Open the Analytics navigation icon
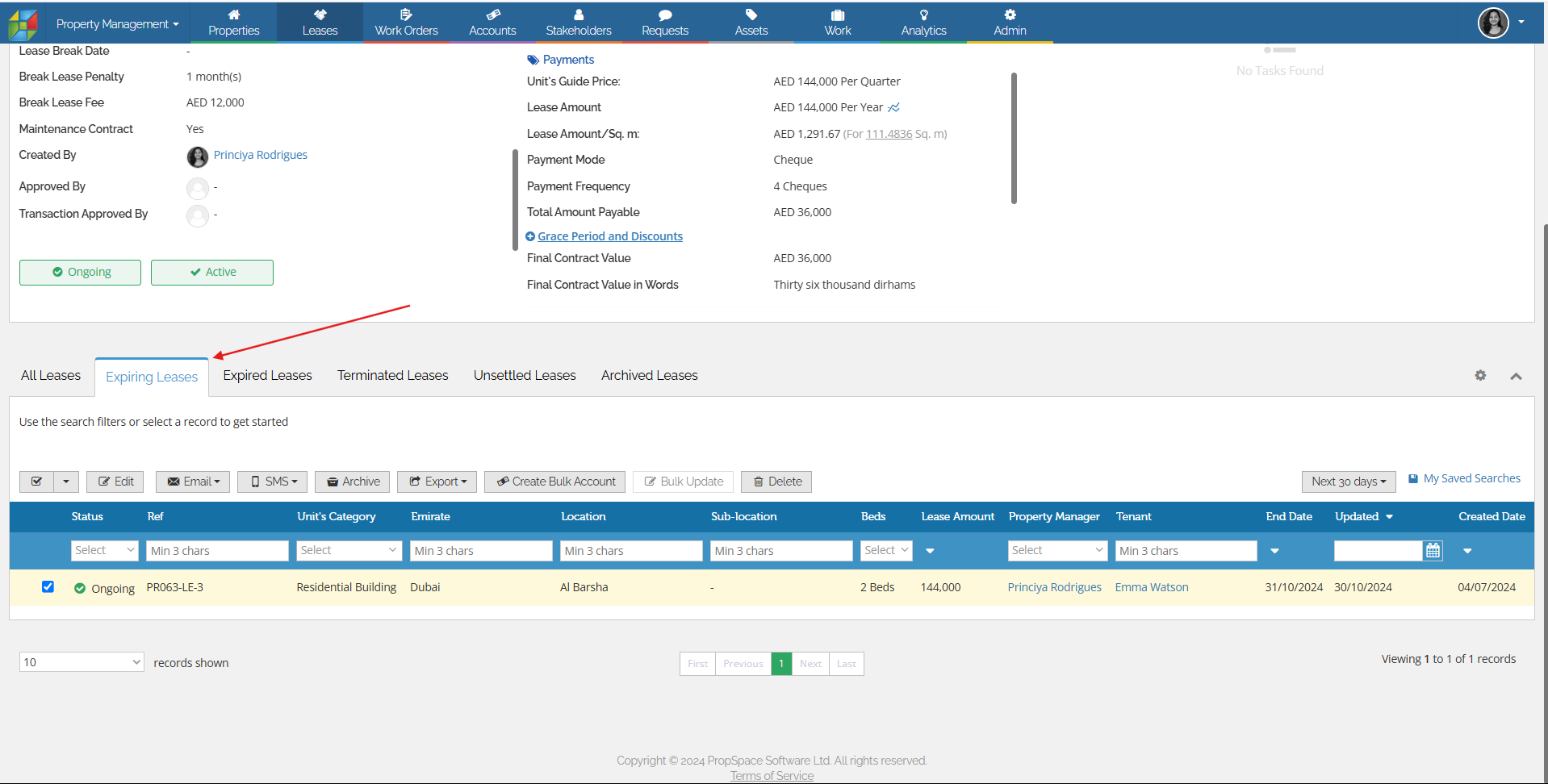The image size is (1548, 784). pos(923,15)
